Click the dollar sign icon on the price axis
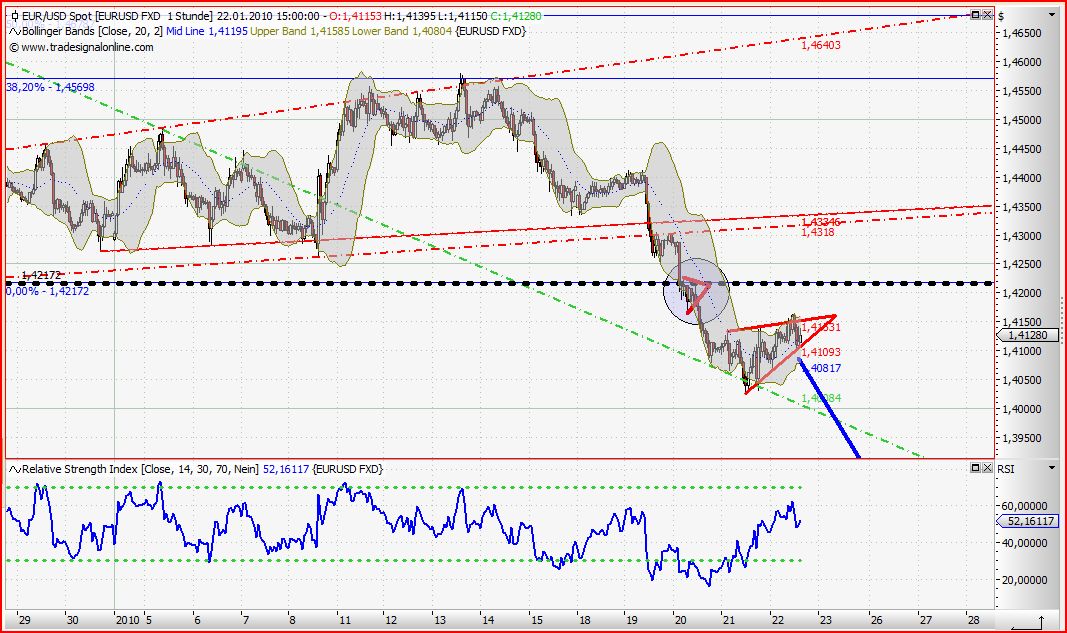 pyautogui.click(x=1000, y=15)
